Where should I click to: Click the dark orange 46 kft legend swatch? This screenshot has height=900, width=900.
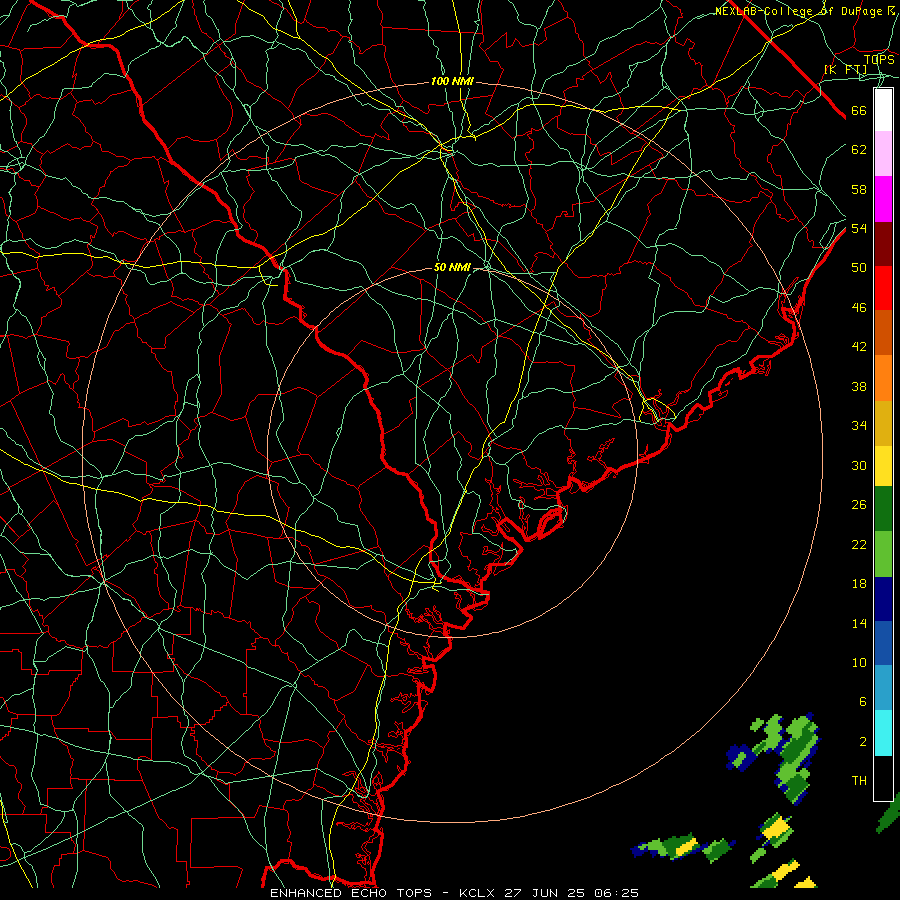coord(883,333)
